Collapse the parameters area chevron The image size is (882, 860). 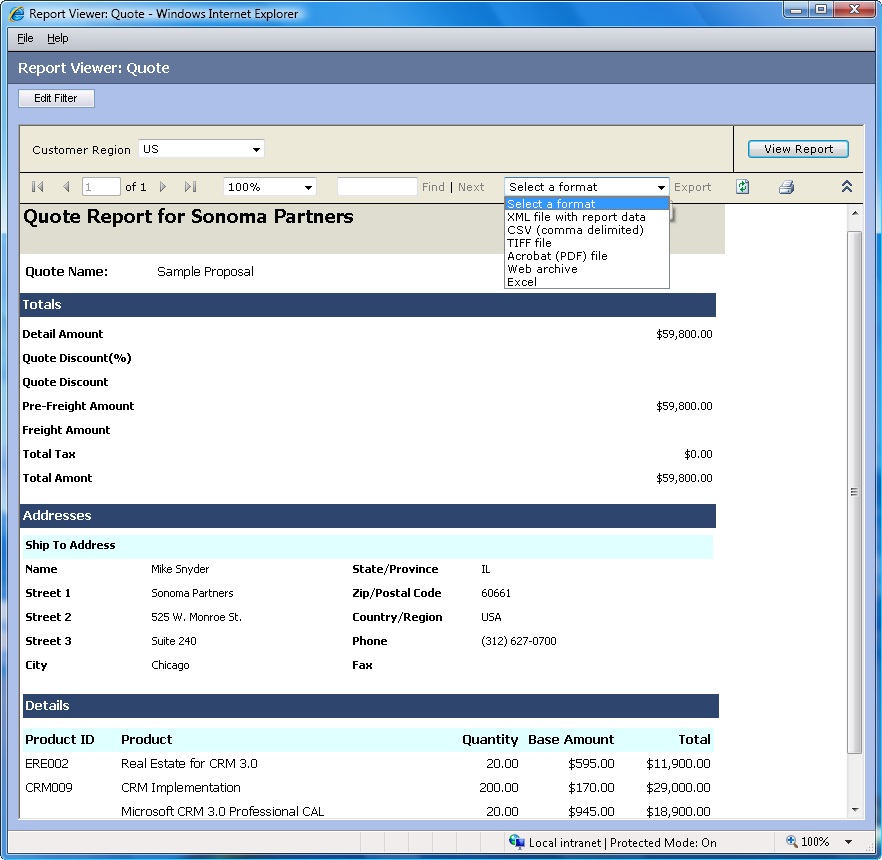pyautogui.click(x=847, y=187)
